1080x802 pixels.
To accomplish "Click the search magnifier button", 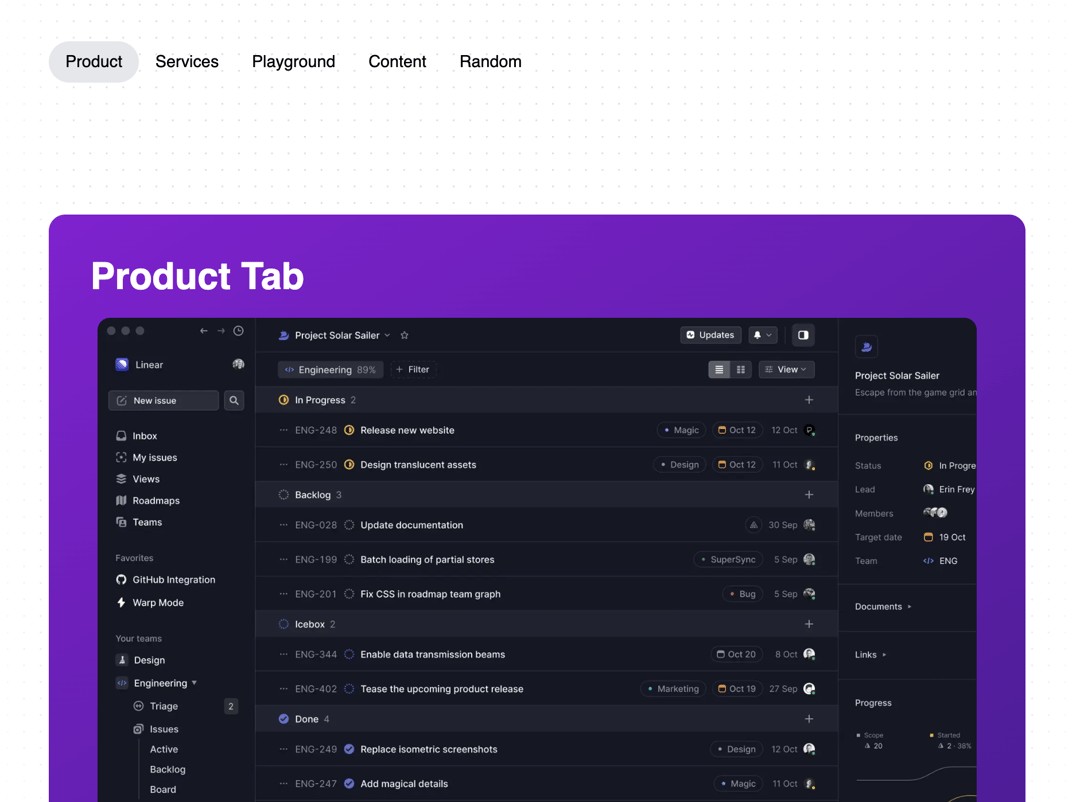I will (x=234, y=400).
